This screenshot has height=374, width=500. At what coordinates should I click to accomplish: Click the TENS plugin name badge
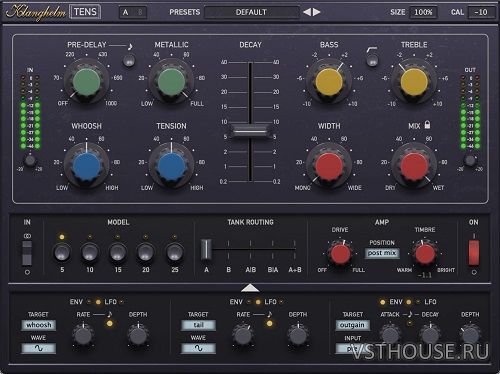coord(85,12)
